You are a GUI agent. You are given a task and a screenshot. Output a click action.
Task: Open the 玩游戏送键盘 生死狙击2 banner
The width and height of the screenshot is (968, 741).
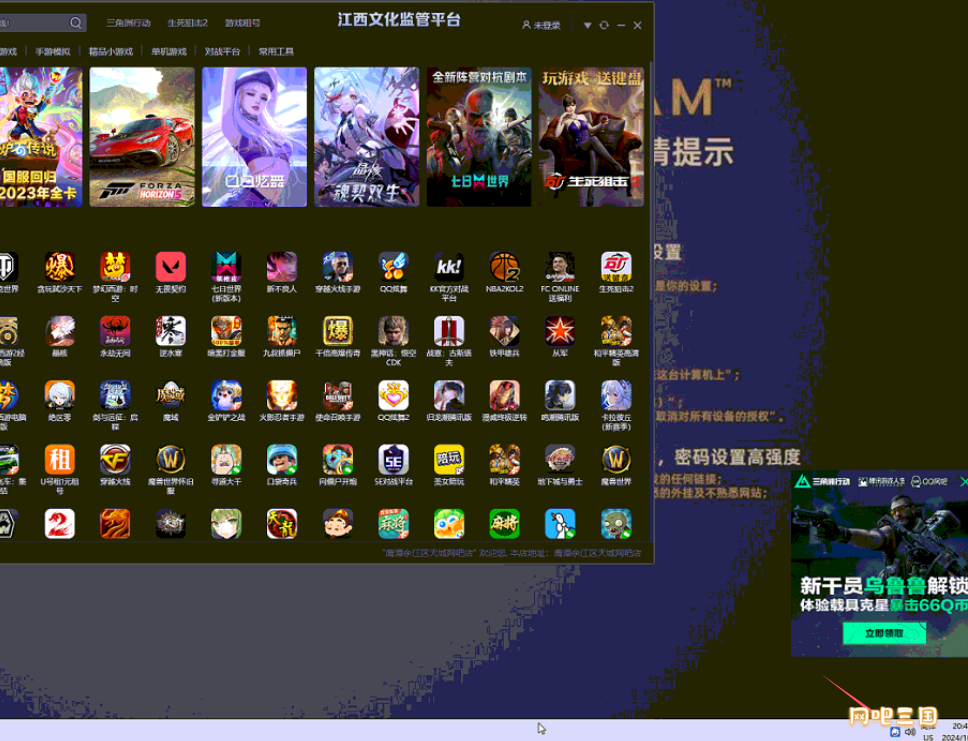click(x=591, y=137)
